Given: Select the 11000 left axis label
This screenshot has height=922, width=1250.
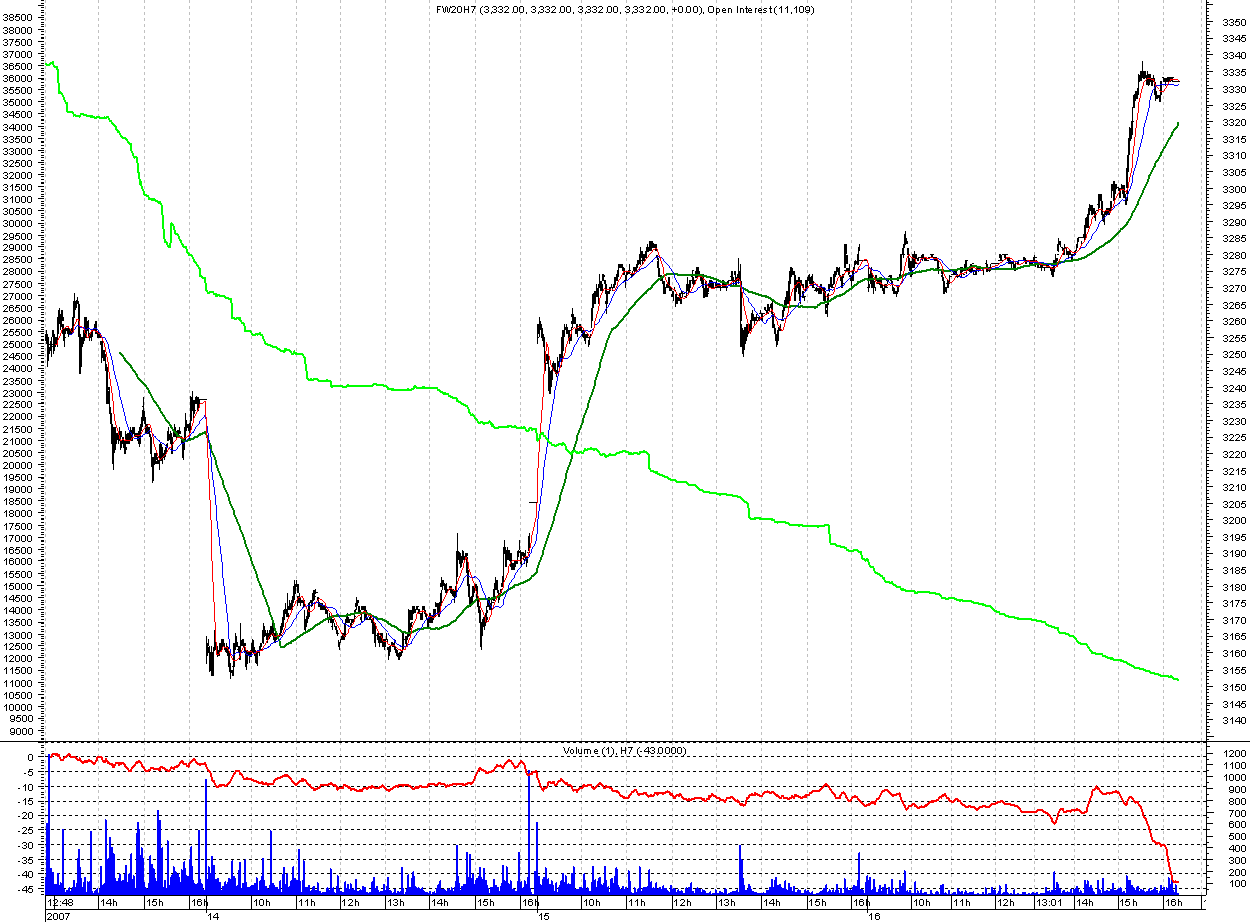Looking at the screenshot, I should click(19, 683).
